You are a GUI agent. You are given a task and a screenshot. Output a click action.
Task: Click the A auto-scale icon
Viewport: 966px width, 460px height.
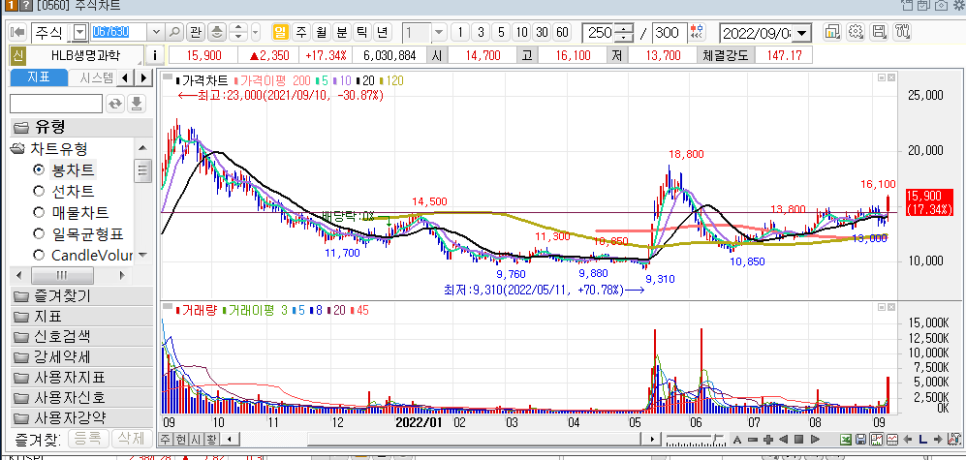737,440
